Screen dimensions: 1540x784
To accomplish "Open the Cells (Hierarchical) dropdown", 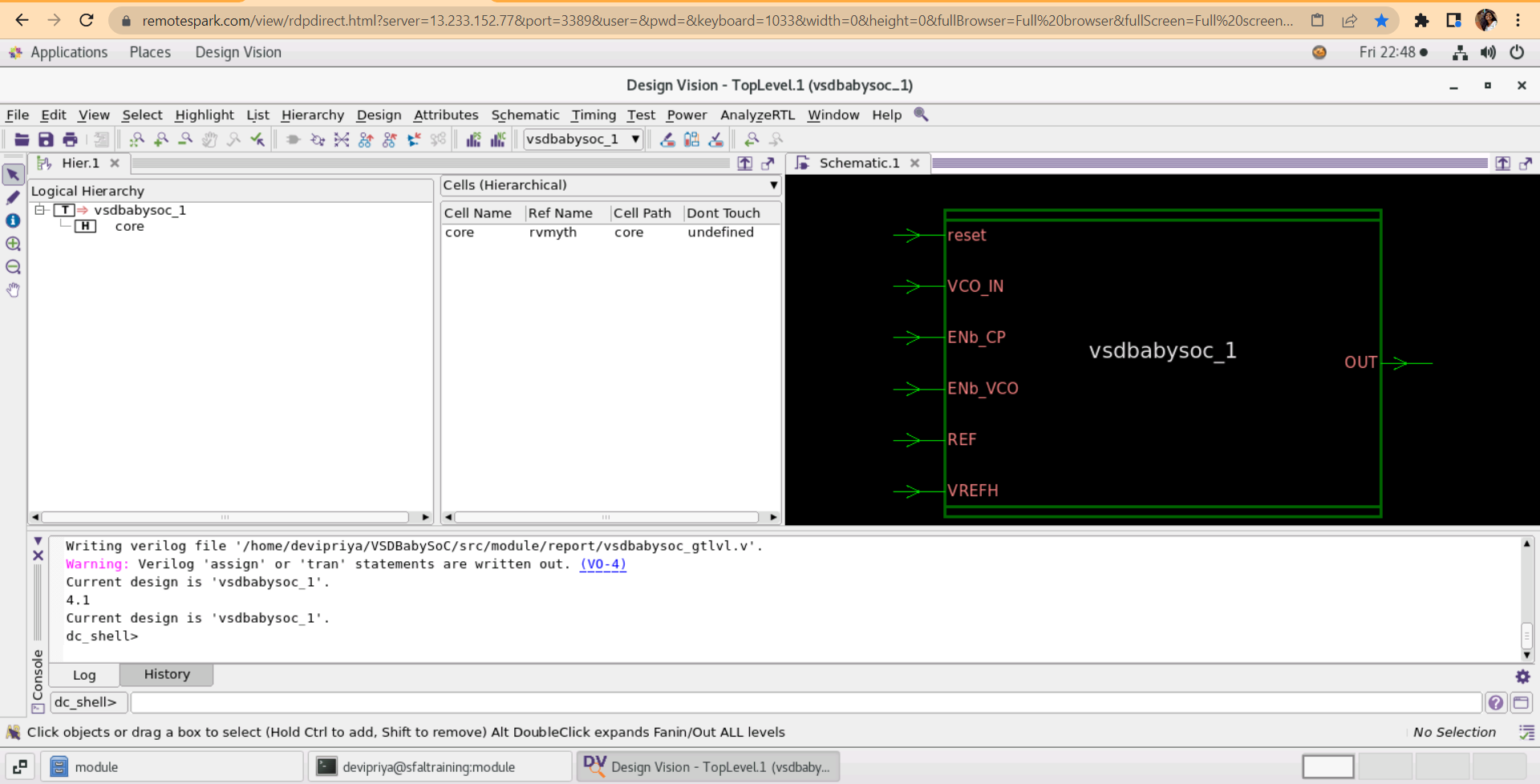I will click(x=772, y=185).
